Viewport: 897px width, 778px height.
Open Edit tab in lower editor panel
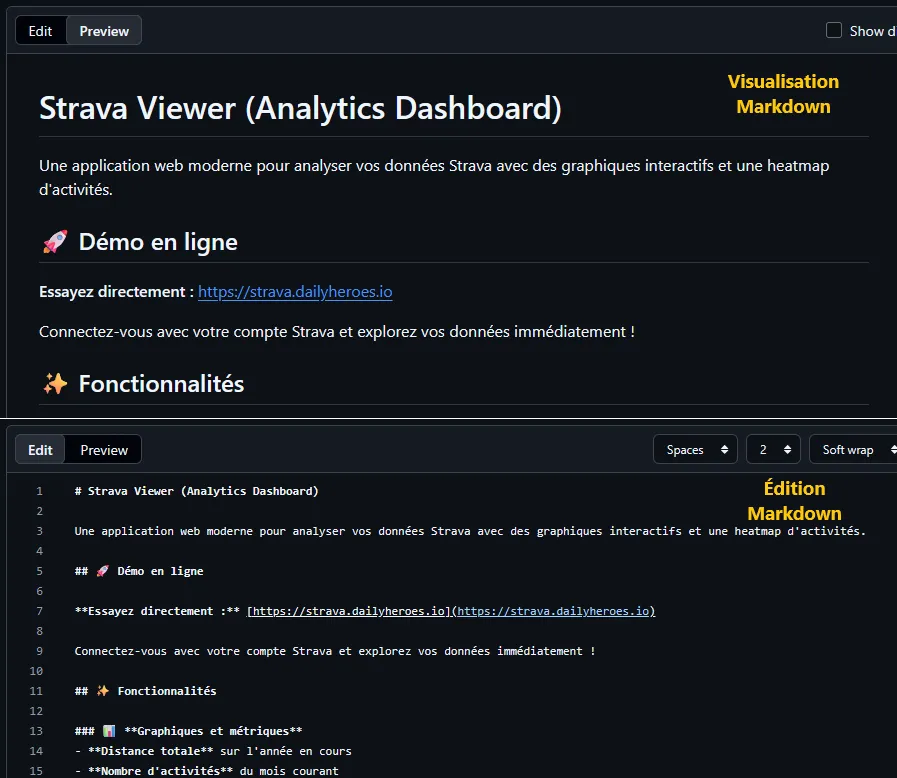[x=40, y=450]
